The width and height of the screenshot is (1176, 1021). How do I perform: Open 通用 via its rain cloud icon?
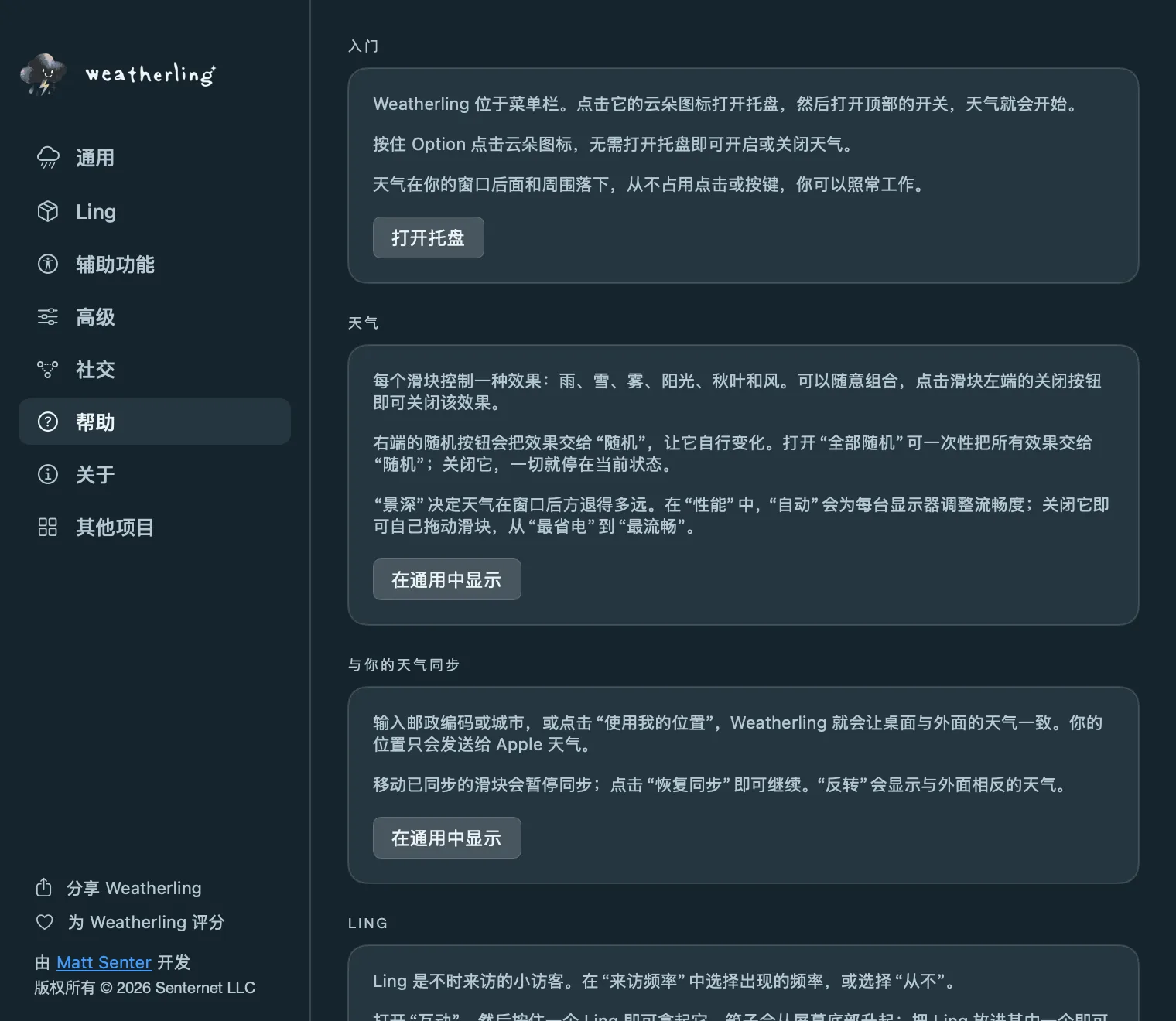point(48,158)
